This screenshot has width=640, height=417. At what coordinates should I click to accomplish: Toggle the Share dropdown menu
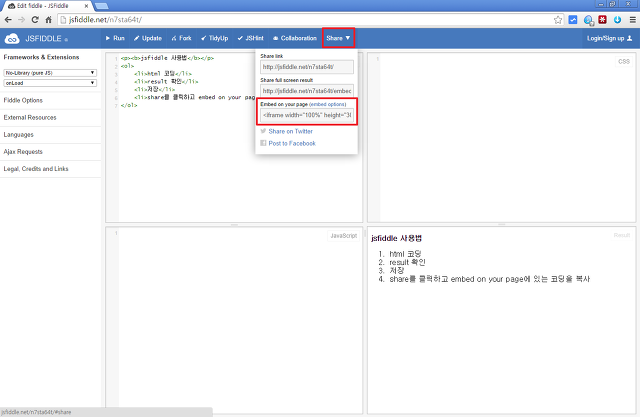338,38
